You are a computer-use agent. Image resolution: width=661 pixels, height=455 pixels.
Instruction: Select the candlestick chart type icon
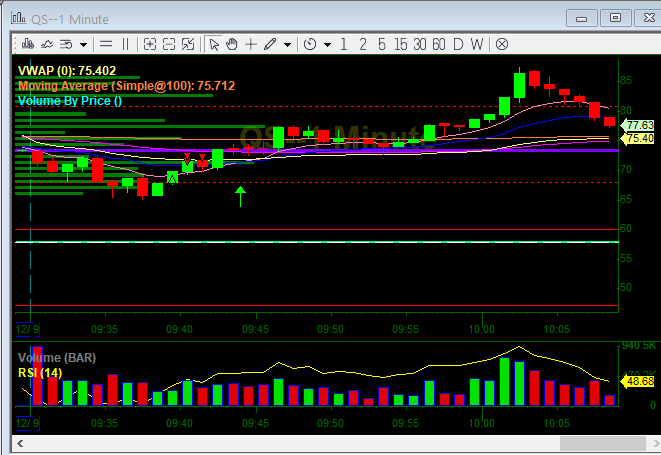point(27,44)
